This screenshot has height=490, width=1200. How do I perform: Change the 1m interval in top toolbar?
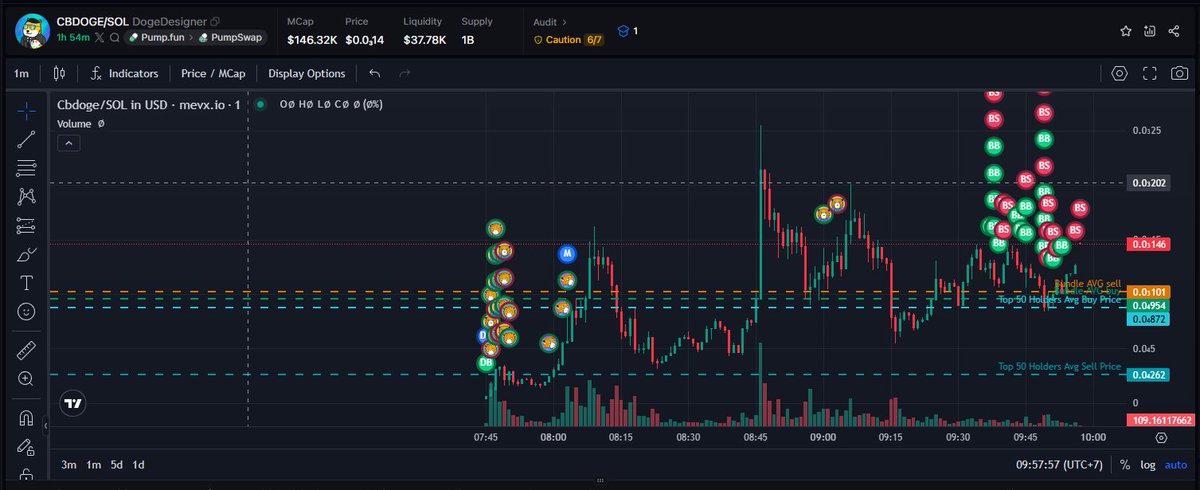pyautogui.click(x=21, y=73)
